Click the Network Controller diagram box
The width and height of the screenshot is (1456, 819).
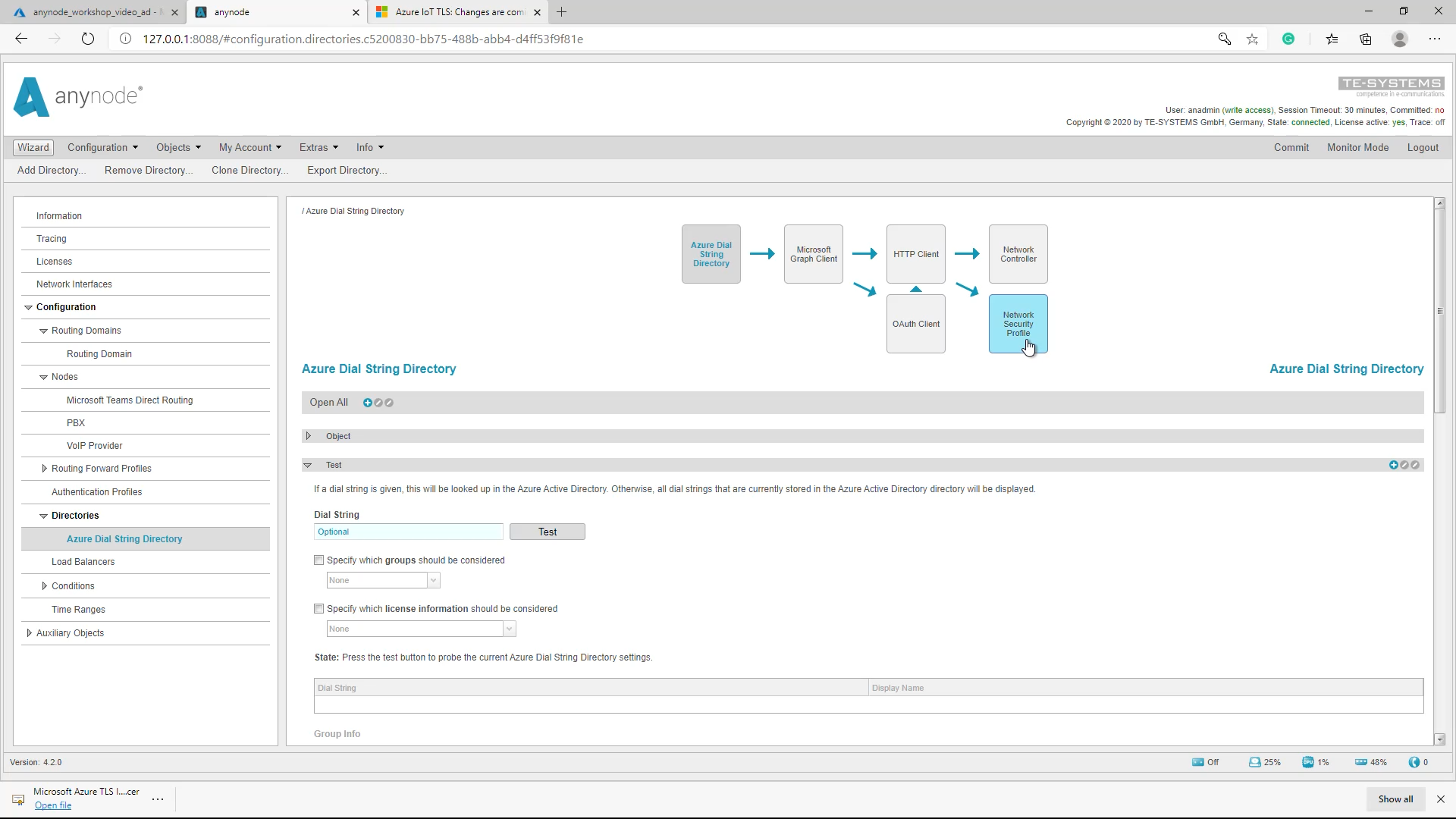1018,254
